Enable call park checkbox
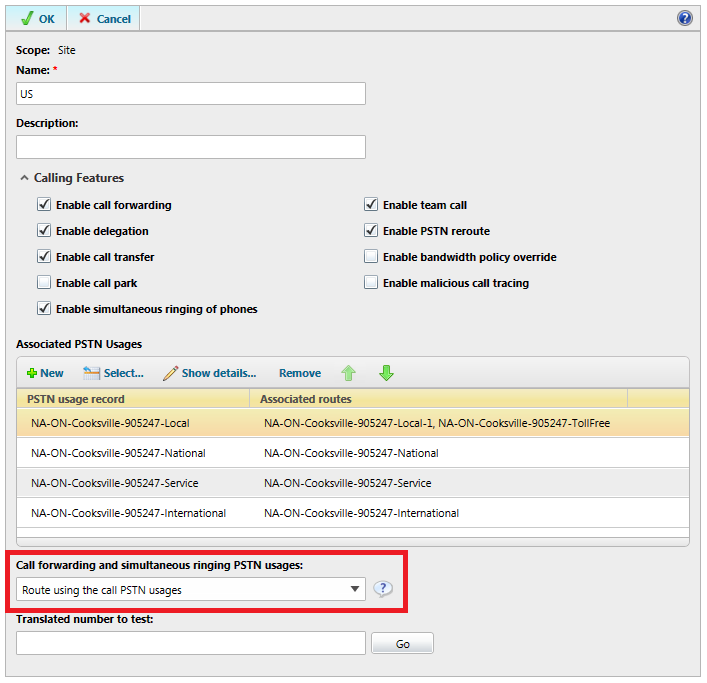 coord(44,283)
